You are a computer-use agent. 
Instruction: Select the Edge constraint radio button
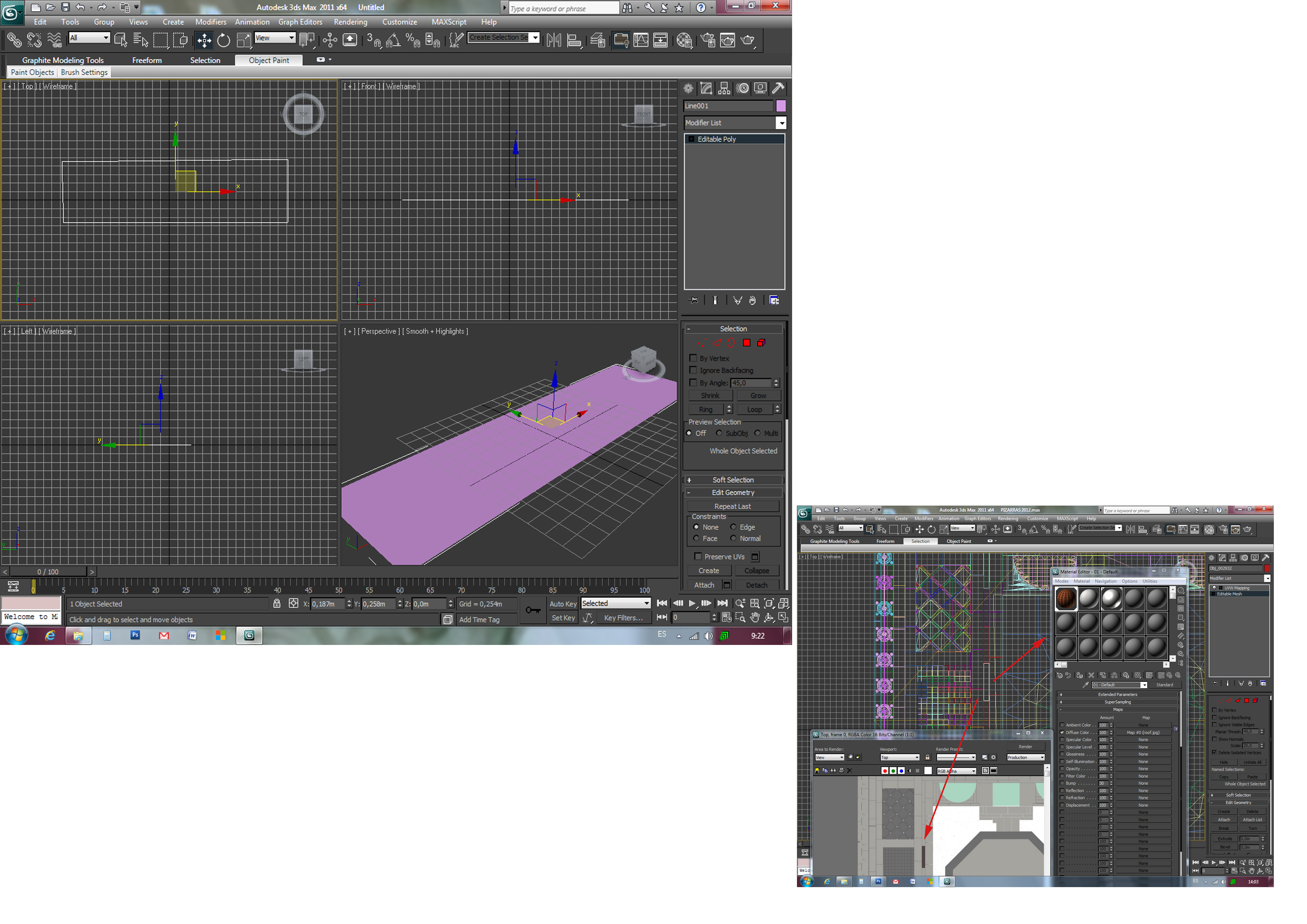pos(733,527)
